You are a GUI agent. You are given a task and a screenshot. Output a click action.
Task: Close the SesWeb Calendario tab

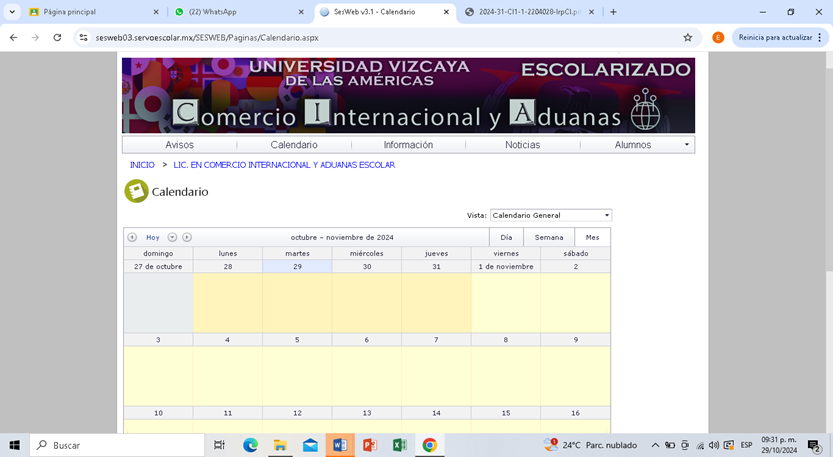(x=446, y=12)
